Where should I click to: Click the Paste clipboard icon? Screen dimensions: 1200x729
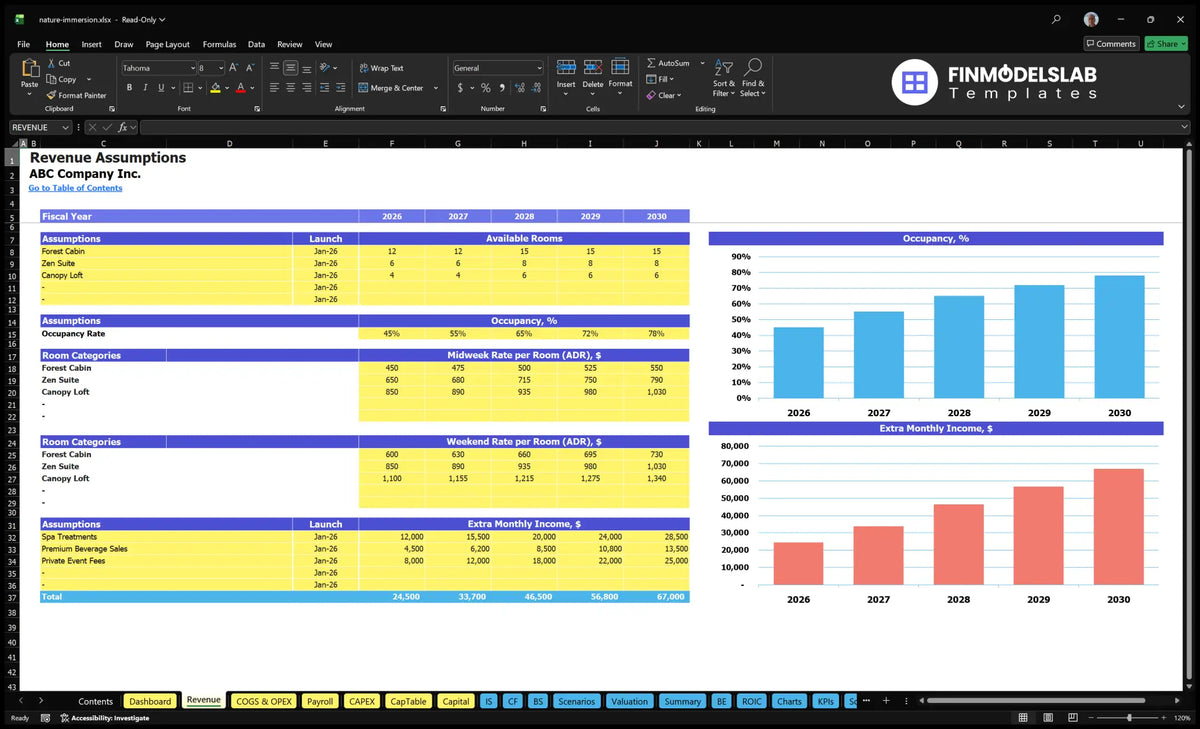(29, 69)
